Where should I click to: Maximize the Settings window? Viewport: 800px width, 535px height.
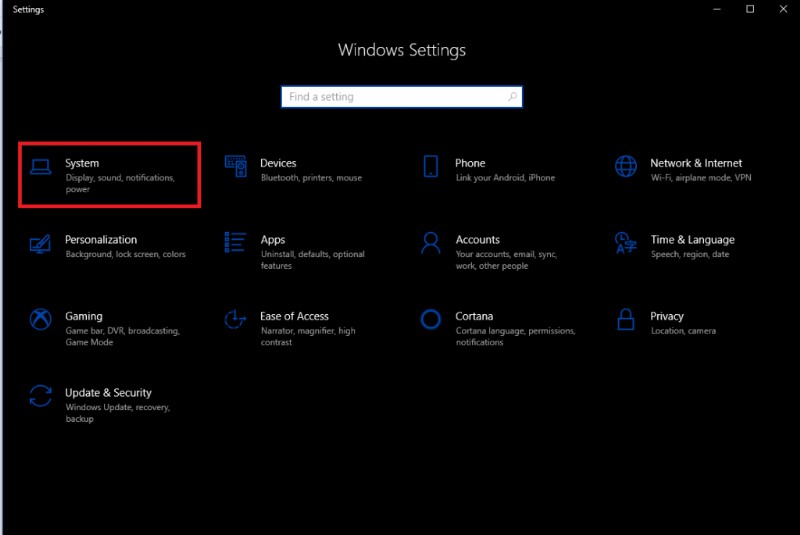750,9
